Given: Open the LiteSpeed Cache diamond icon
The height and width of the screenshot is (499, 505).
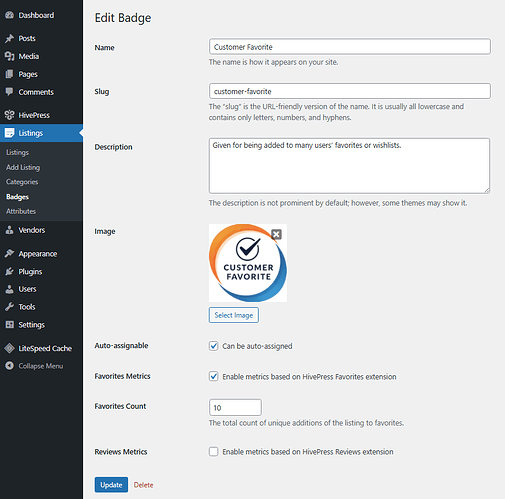Looking at the screenshot, I should point(10,348).
